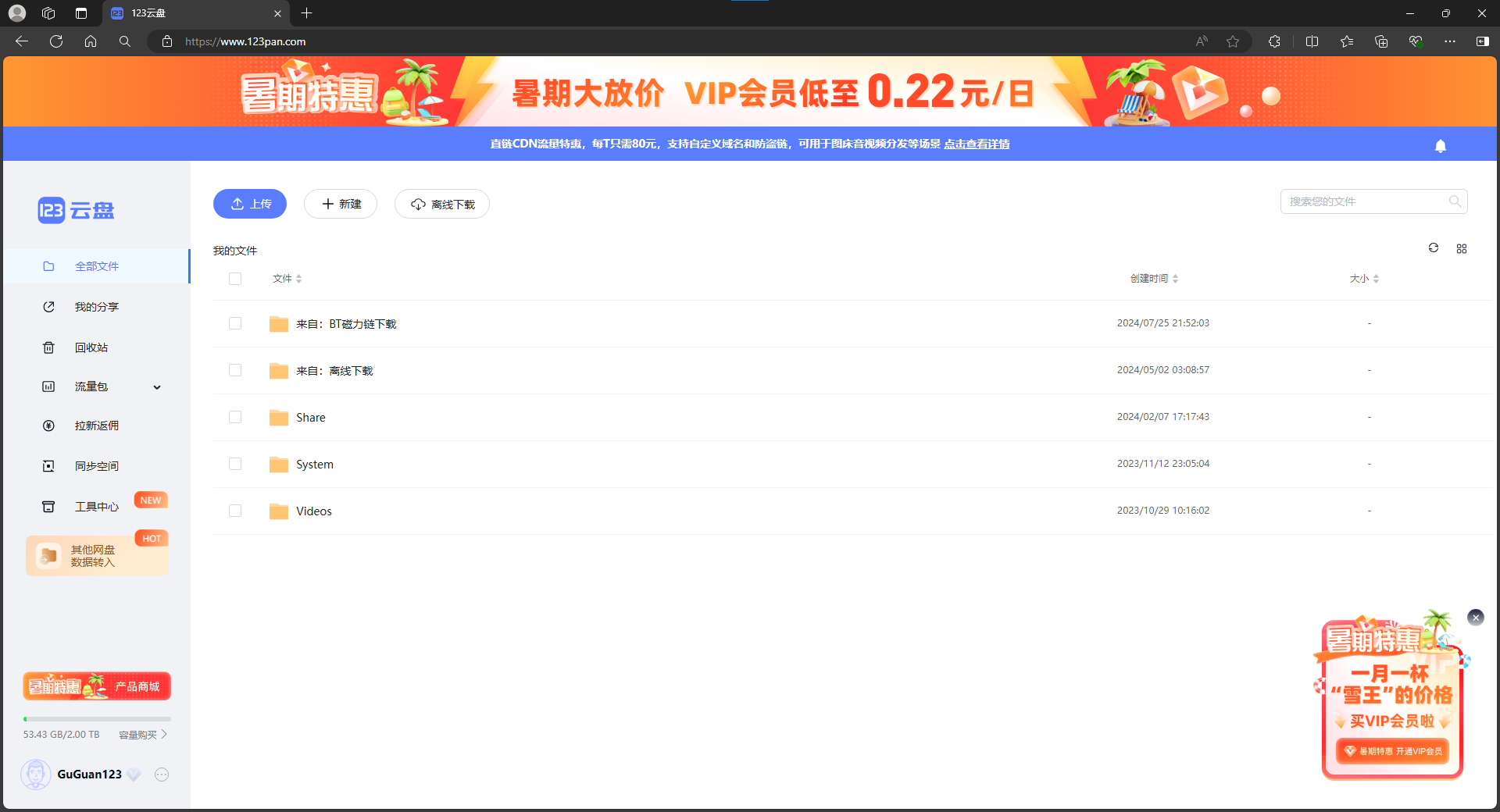1500x812 pixels.
Task: Click the storage usage progress bar
Action: [97, 719]
